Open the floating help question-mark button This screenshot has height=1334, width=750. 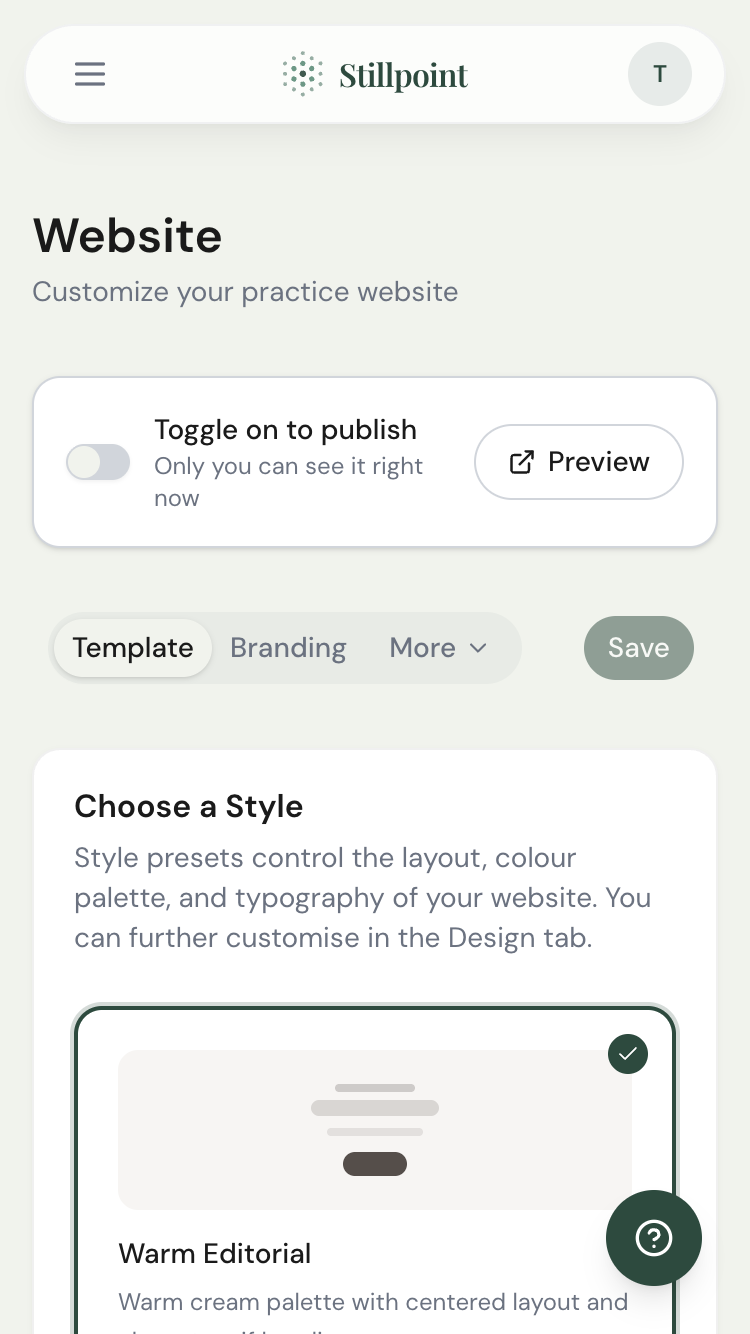(654, 1238)
